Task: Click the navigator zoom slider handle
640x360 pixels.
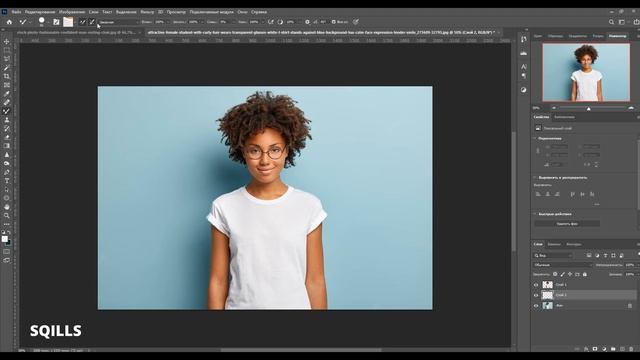Action: (589, 108)
